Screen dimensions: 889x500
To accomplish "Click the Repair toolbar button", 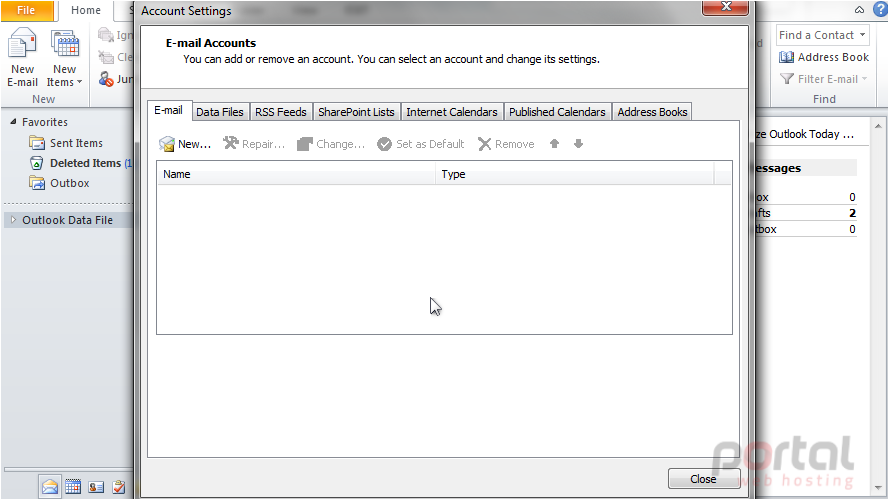I will point(254,144).
